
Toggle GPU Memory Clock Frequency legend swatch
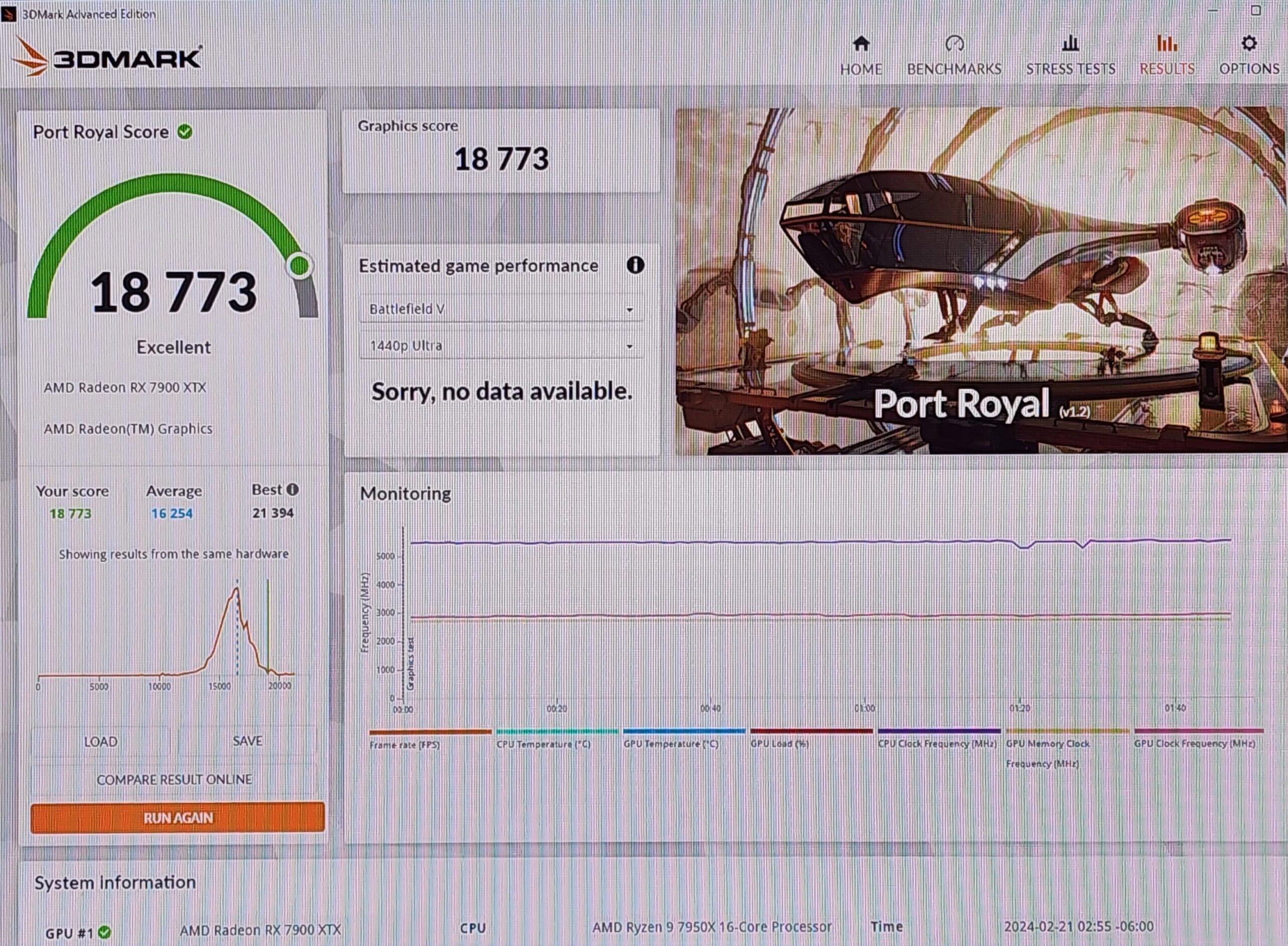pyautogui.click(x=1068, y=731)
